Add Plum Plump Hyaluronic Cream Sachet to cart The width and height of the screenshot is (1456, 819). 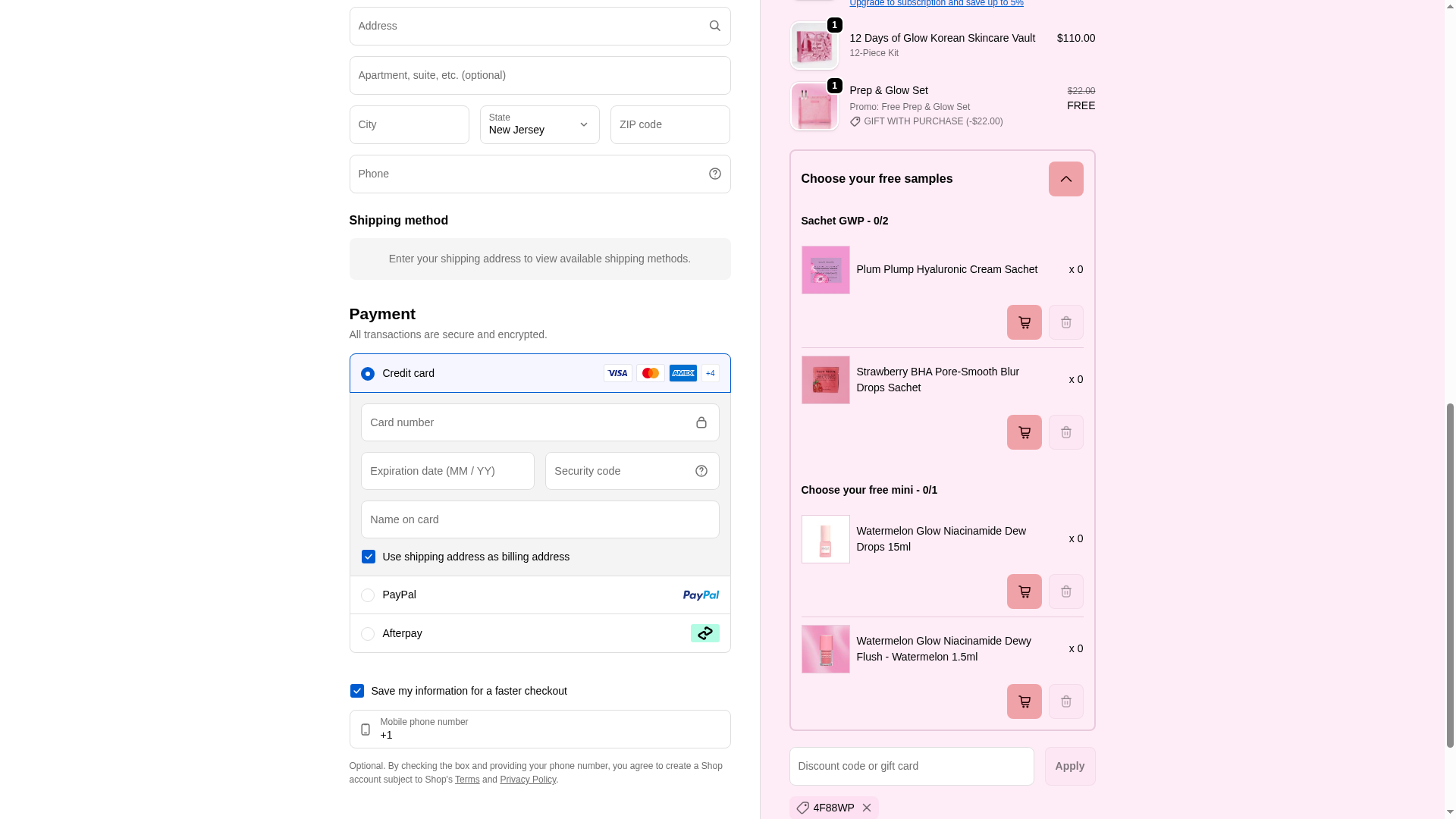click(1024, 322)
